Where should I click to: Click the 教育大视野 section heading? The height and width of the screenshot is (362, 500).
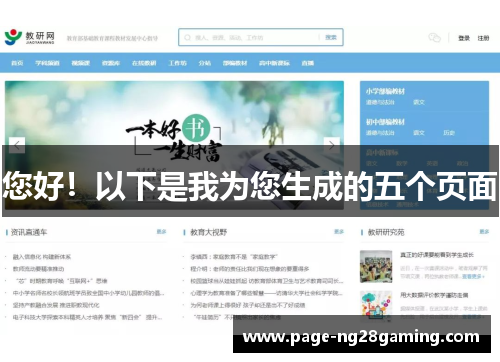209,232
